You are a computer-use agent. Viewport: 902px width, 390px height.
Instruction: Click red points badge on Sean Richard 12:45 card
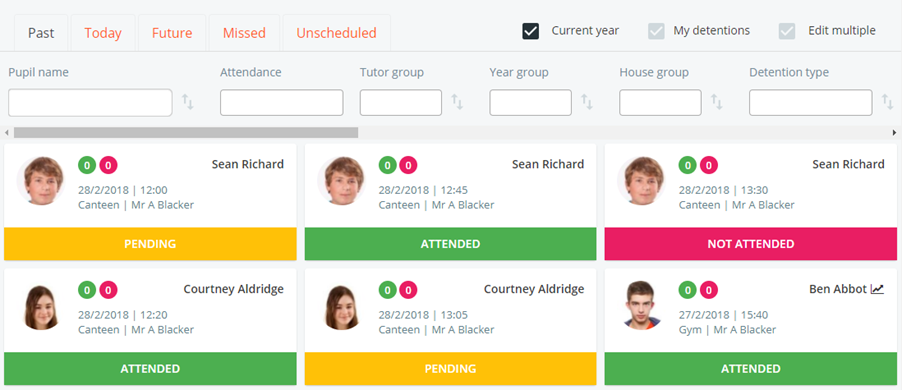(x=408, y=166)
